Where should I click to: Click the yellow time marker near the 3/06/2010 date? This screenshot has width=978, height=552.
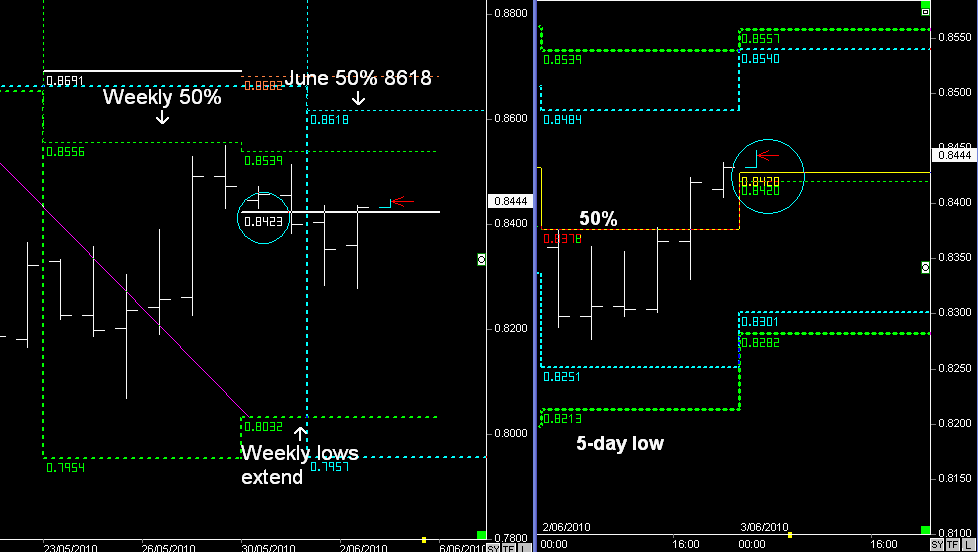tap(790, 535)
